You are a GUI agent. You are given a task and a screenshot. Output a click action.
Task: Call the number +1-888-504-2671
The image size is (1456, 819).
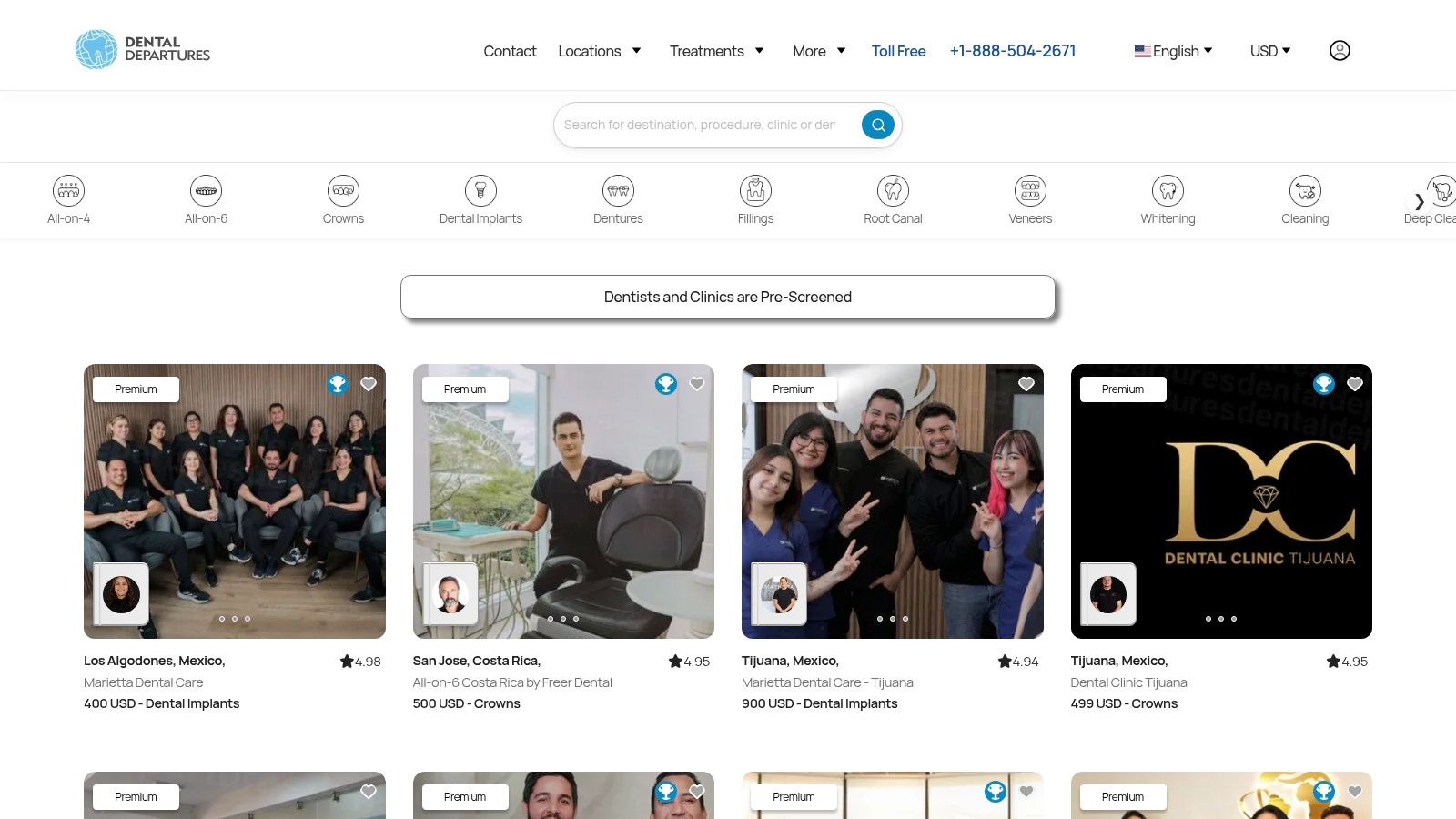pyautogui.click(x=1013, y=51)
